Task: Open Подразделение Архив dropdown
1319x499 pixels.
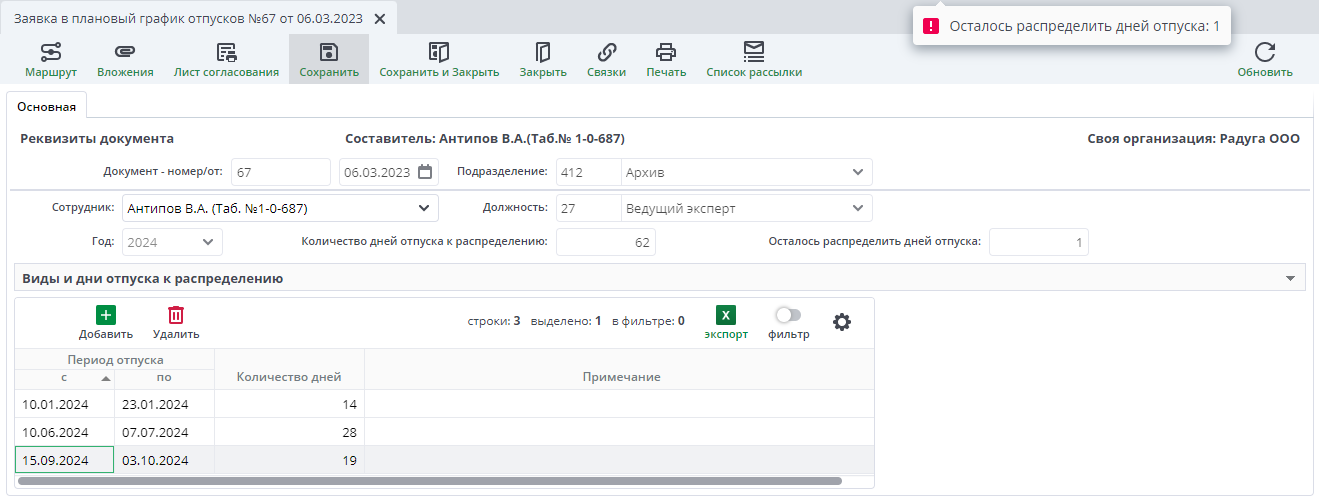Action: 857,172
